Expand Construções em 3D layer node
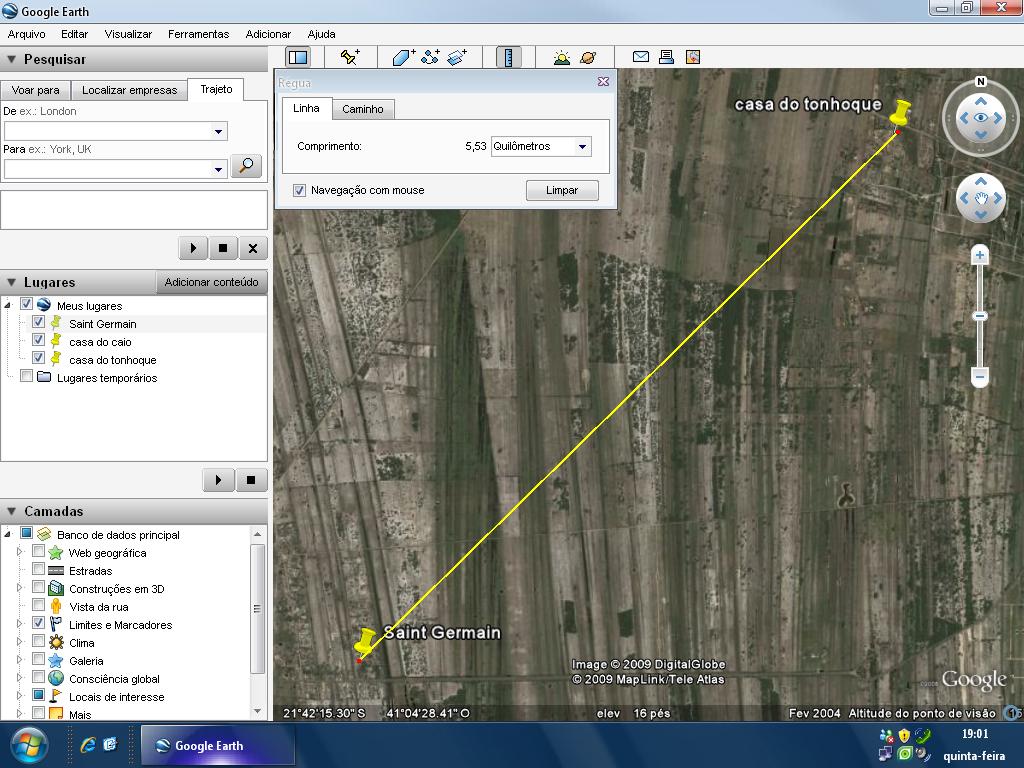 coord(20,588)
